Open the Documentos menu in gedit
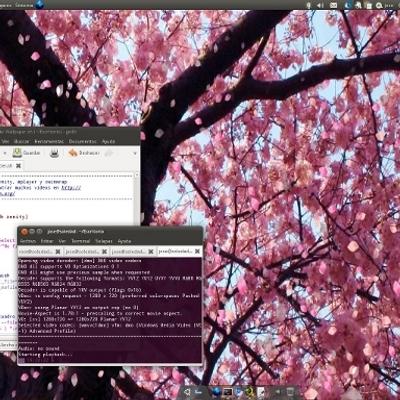400x400 pixels. point(83,141)
